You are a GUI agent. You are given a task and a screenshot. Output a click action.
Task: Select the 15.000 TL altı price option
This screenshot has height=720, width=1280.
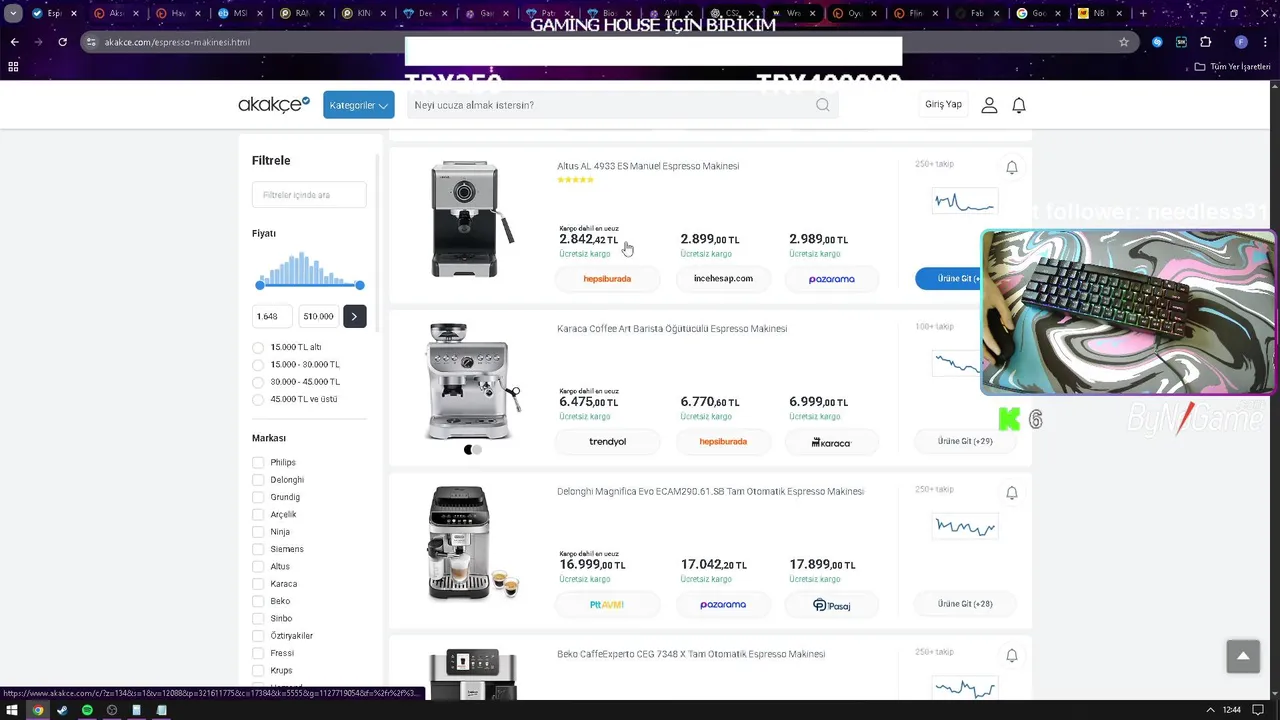pyautogui.click(x=258, y=348)
